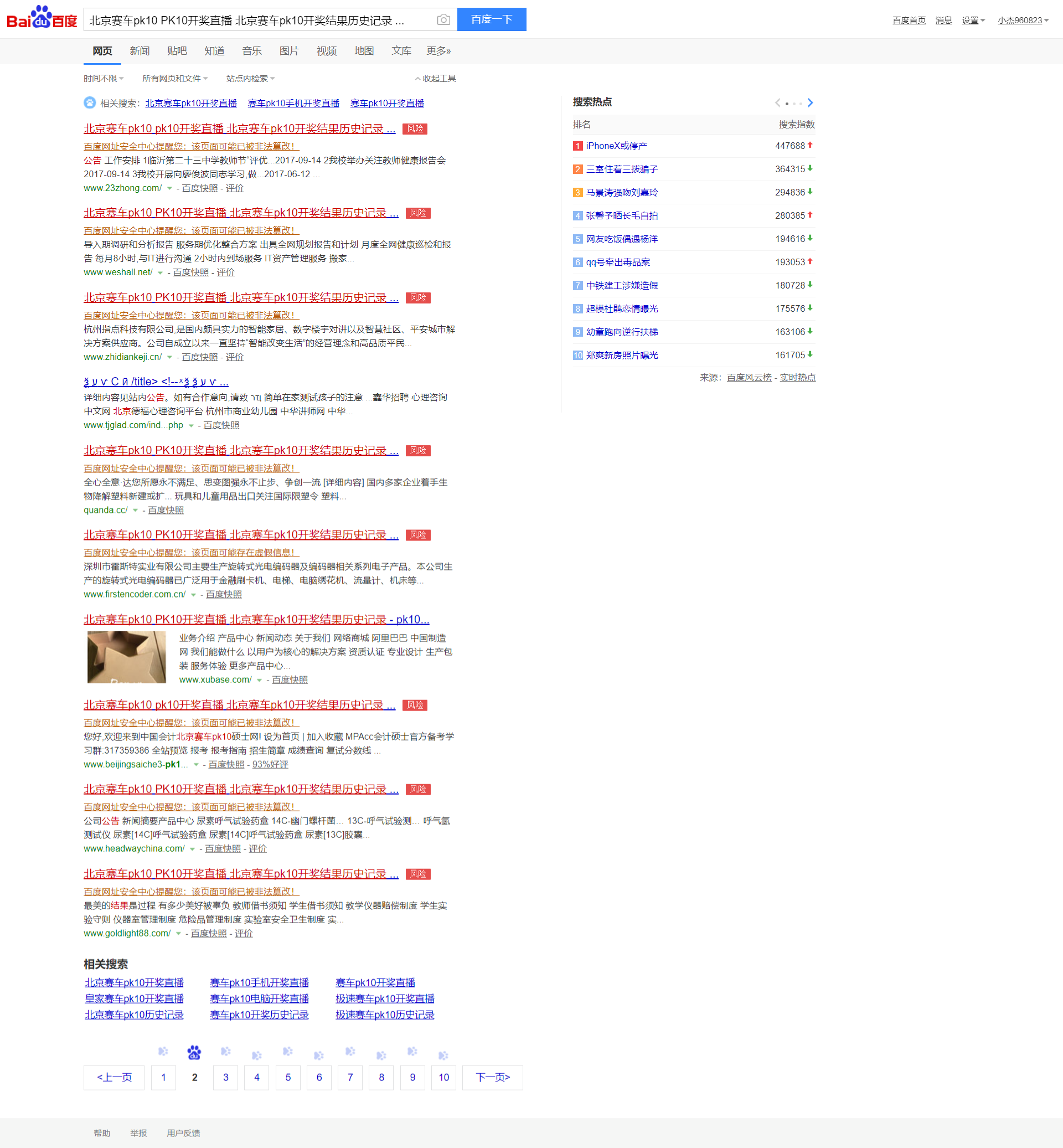
Task: Click rank 1 badge in hot list
Action: click(578, 146)
